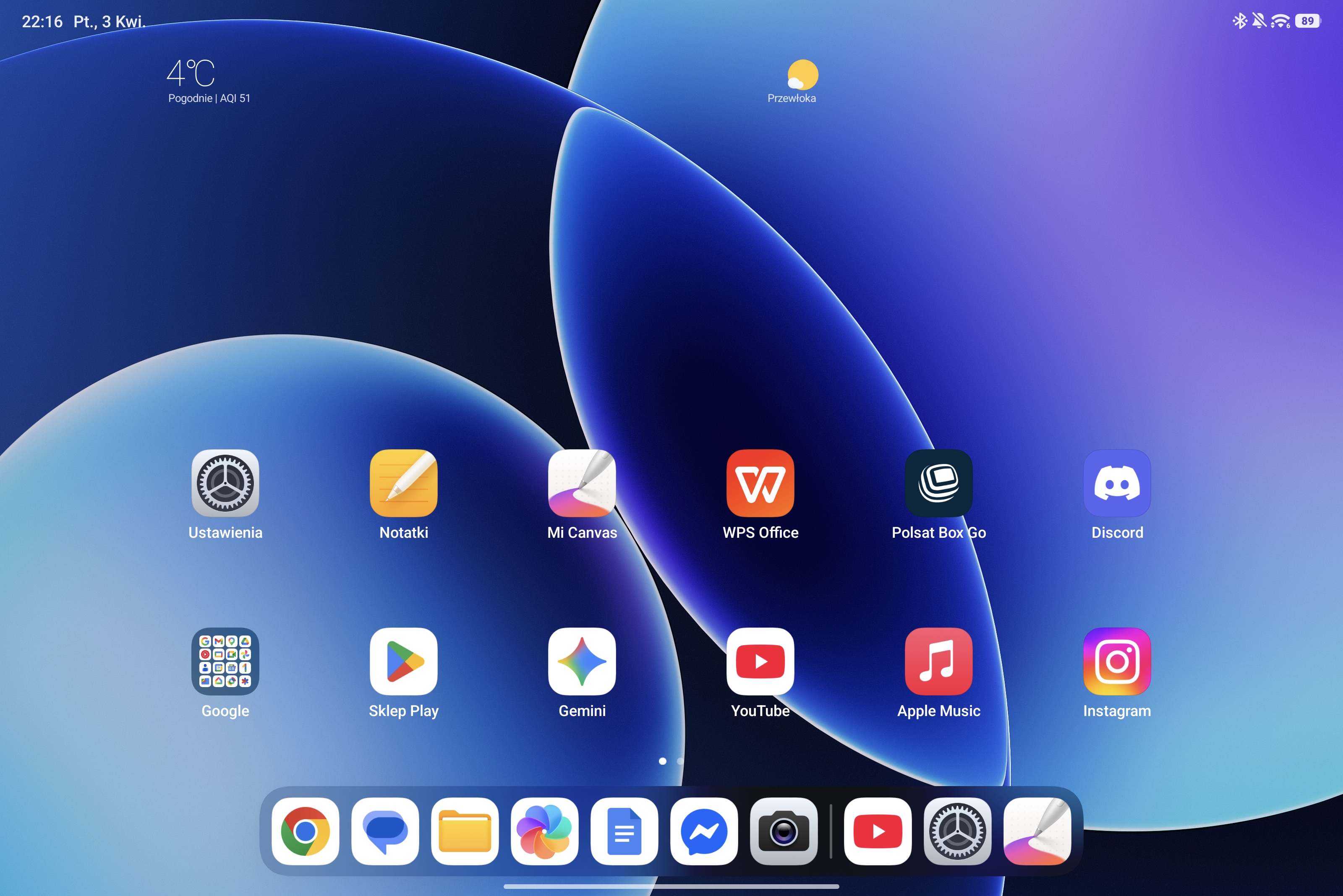Open Sklep Play store
This screenshot has height=896, width=1343.
click(x=404, y=662)
